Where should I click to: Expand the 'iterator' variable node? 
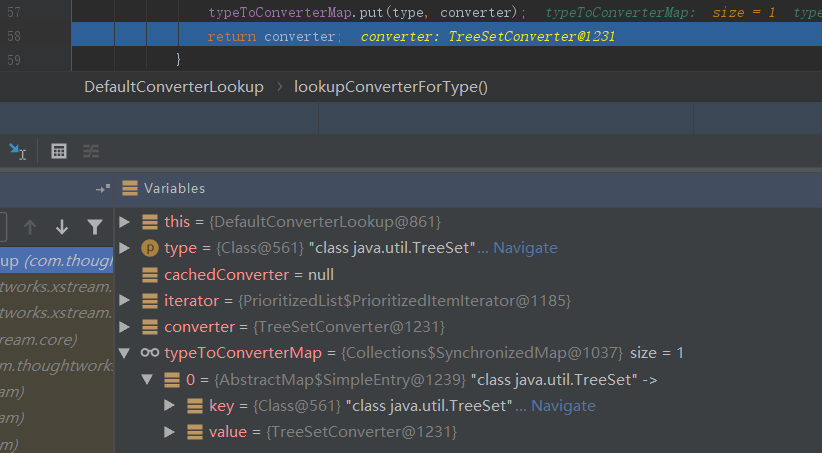pos(125,300)
